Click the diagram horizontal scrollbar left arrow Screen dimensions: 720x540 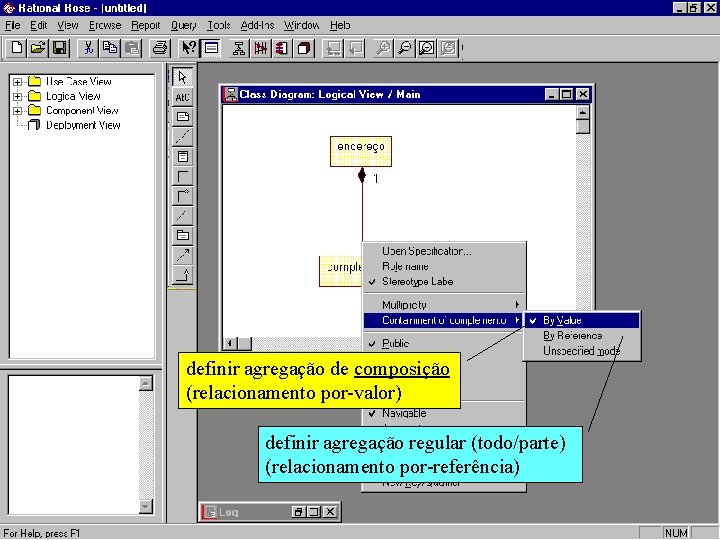point(231,343)
